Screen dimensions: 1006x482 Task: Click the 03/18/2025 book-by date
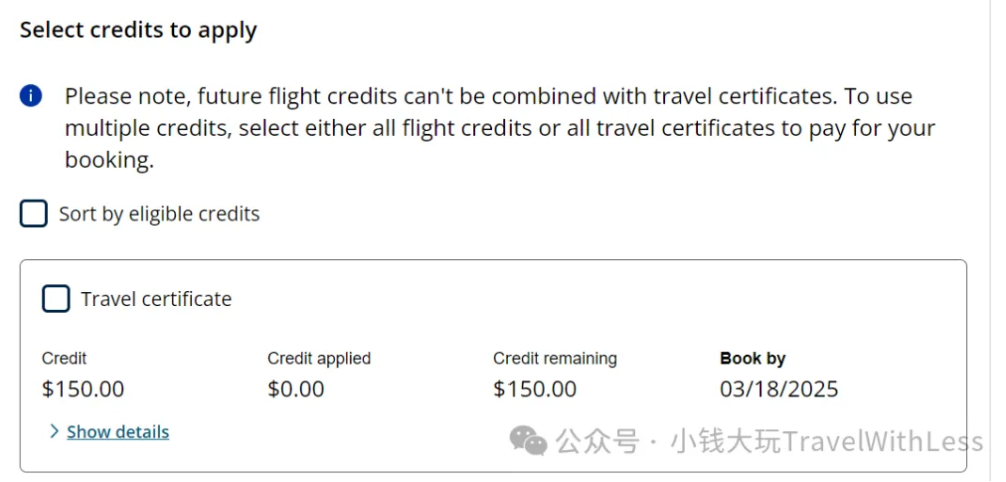[779, 389]
